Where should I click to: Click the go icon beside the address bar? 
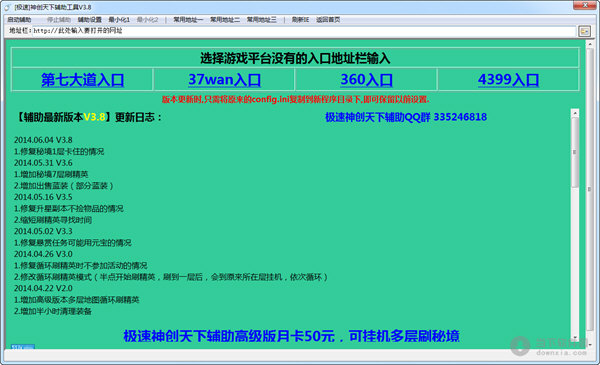pyautogui.click(x=584, y=31)
